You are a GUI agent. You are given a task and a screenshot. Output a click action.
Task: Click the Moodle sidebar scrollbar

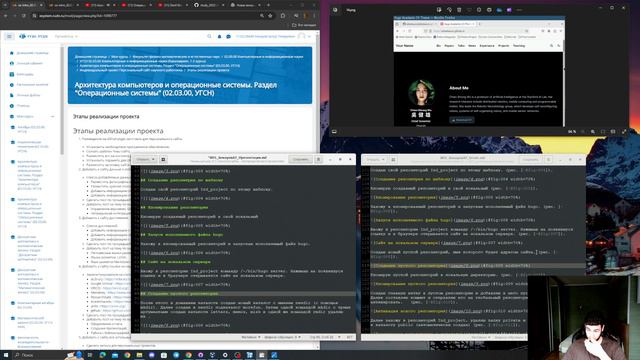pos(62,100)
